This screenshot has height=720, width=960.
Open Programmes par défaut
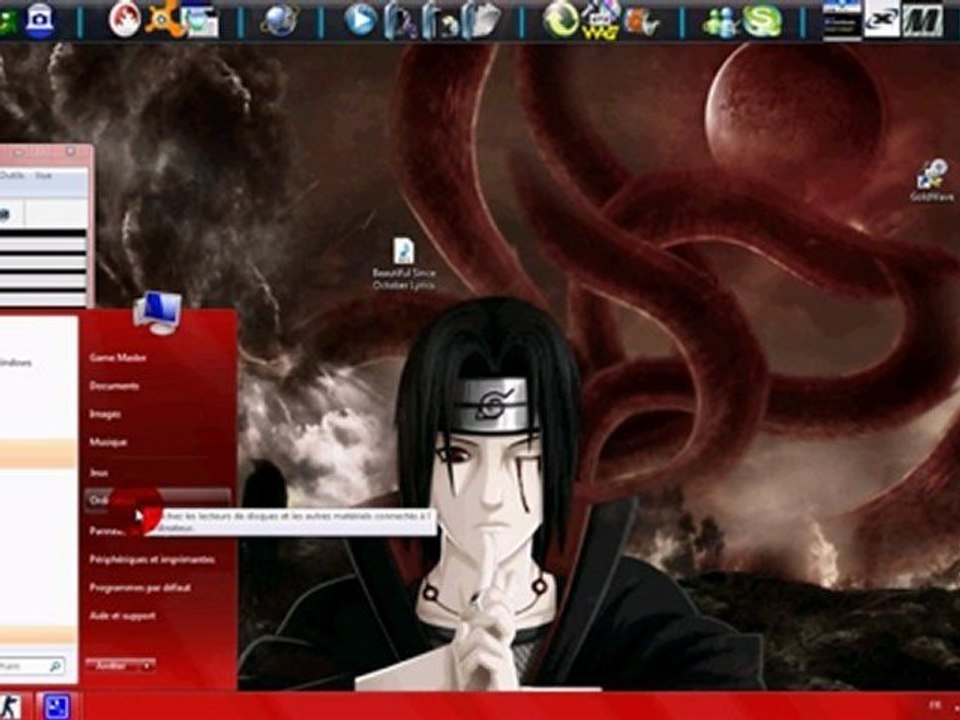140,588
